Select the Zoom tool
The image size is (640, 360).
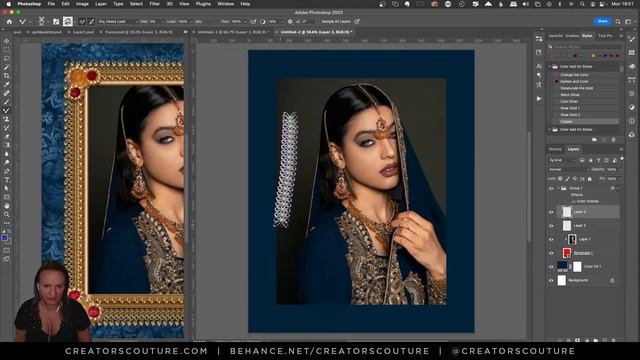[7, 214]
